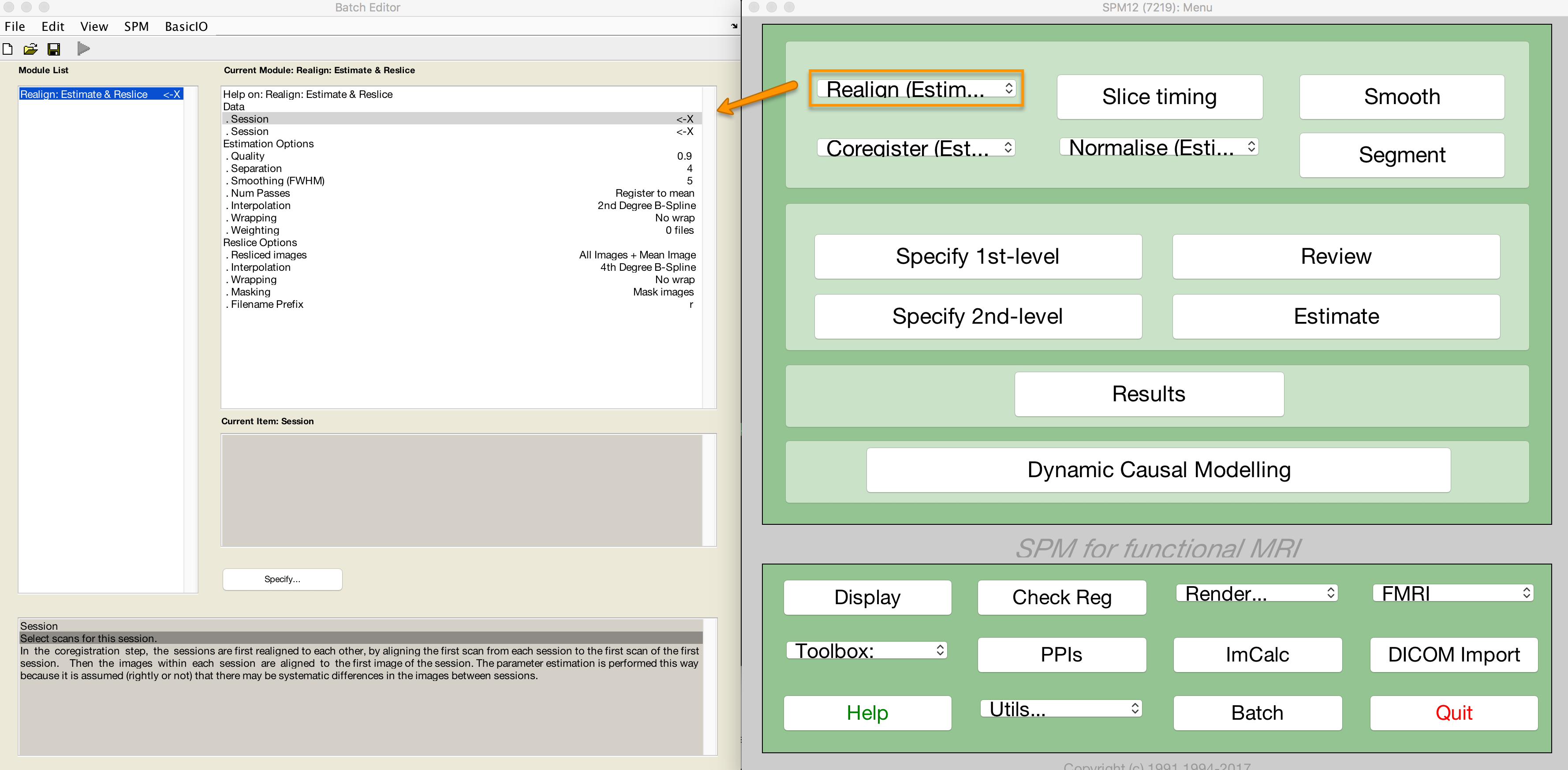
Task: Open the View menu in Batch Editor
Action: click(x=94, y=26)
